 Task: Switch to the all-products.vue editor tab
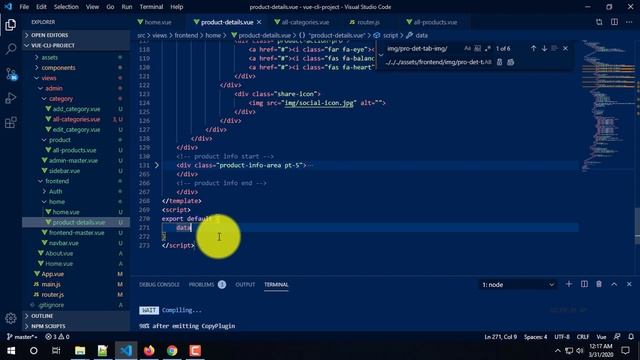click(x=435, y=22)
